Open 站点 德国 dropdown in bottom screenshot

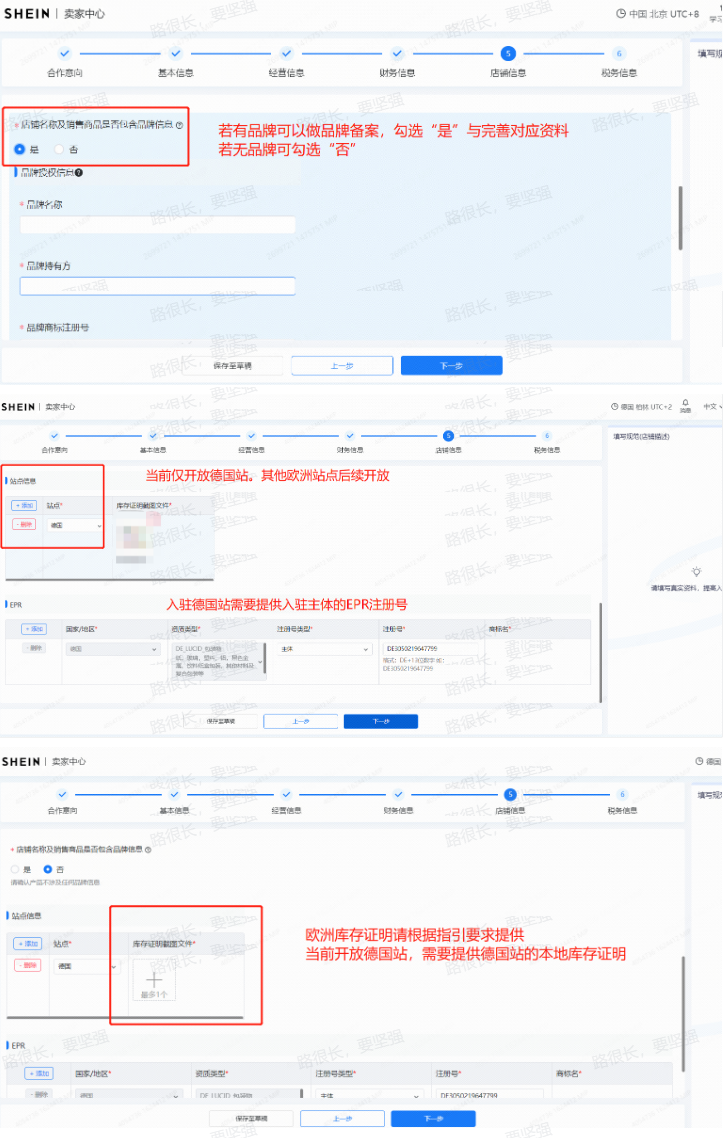[86, 966]
